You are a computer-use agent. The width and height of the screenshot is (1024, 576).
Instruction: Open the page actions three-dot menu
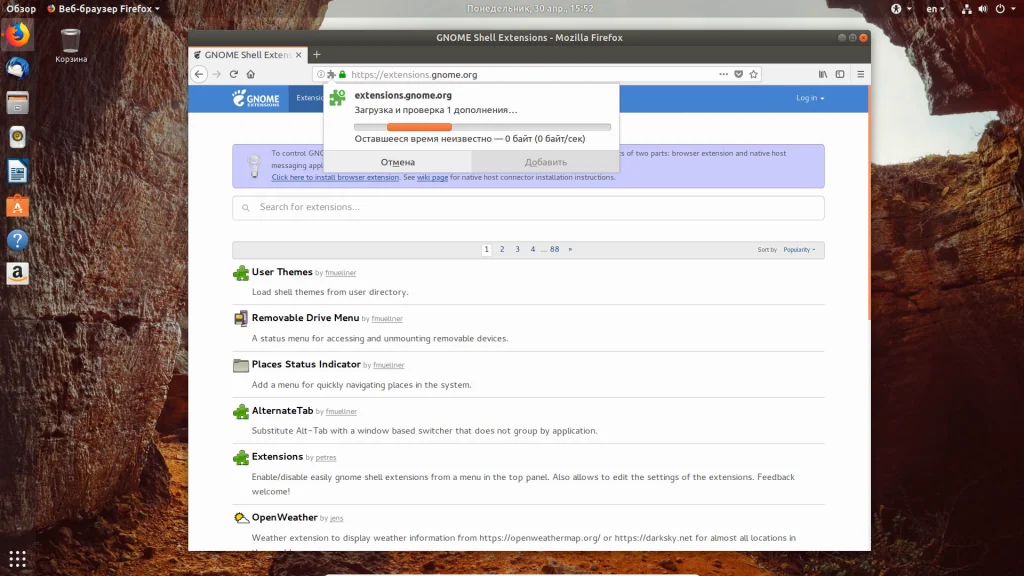[723, 74]
